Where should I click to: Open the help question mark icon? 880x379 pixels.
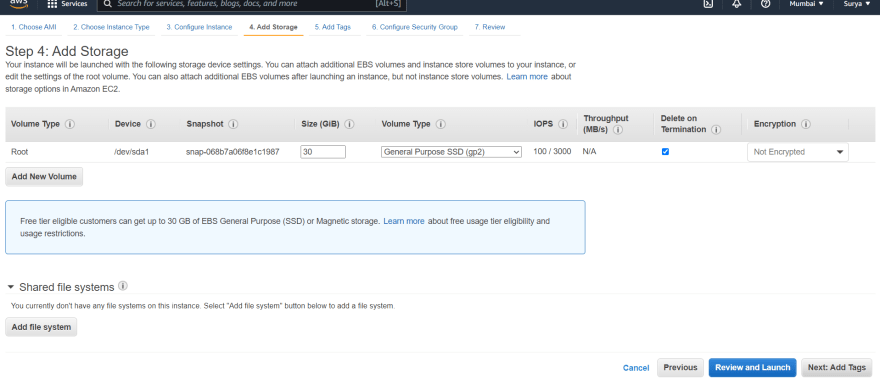pos(766,3)
